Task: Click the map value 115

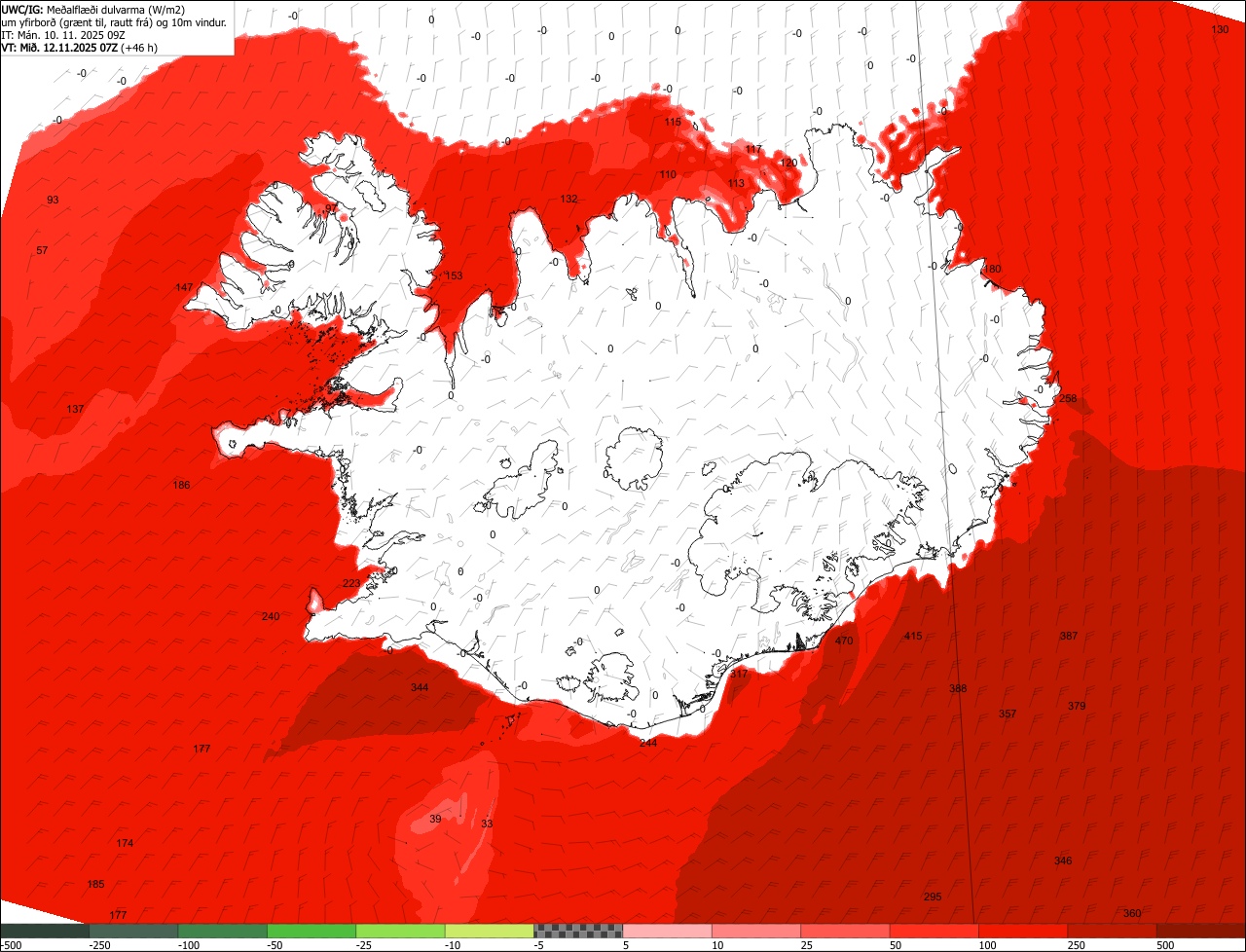Action: click(x=673, y=123)
